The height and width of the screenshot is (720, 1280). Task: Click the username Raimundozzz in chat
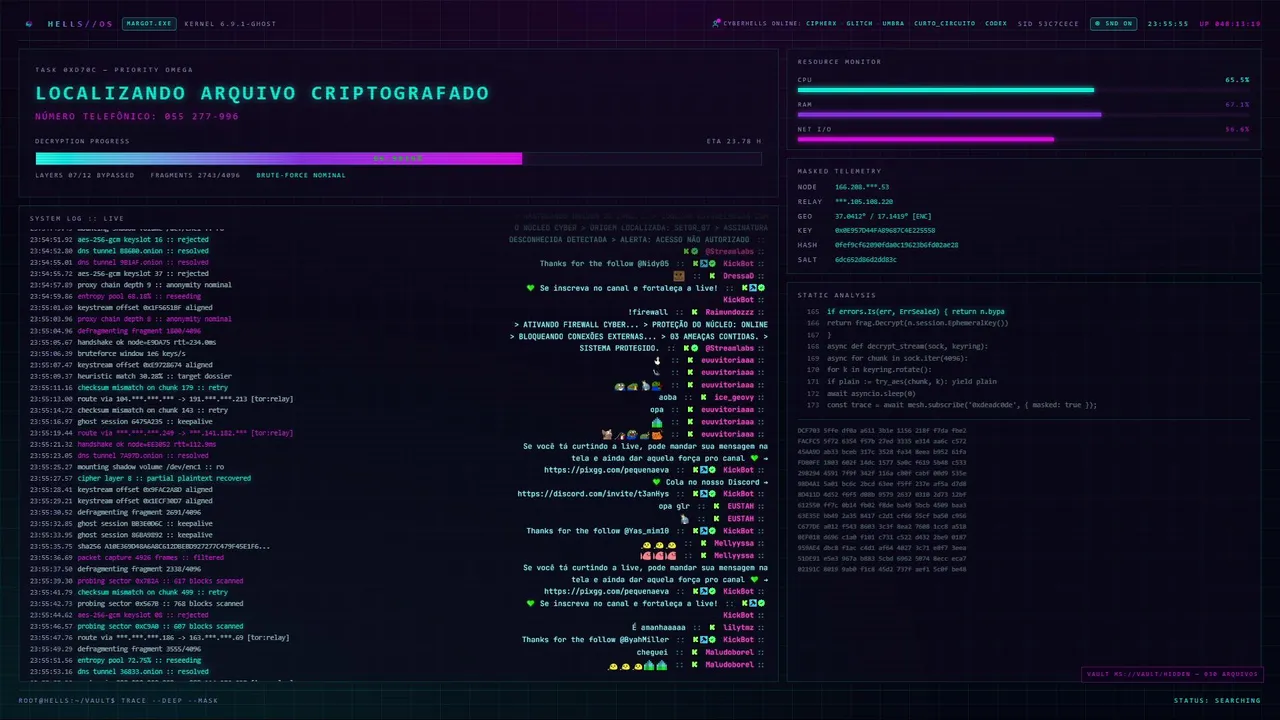click(x=729, y=312)
